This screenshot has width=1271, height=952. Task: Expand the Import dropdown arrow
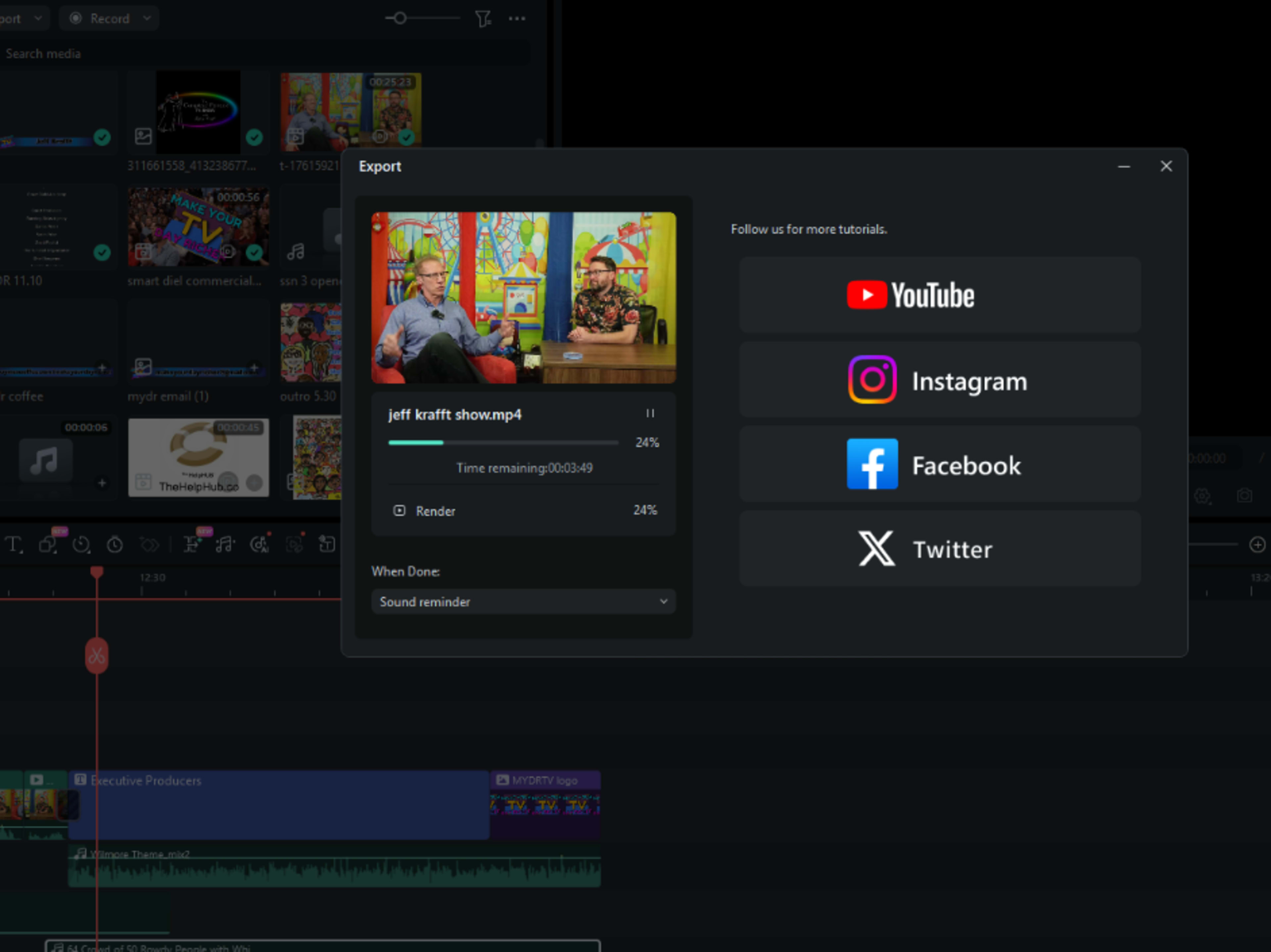[x=38, y=19]
